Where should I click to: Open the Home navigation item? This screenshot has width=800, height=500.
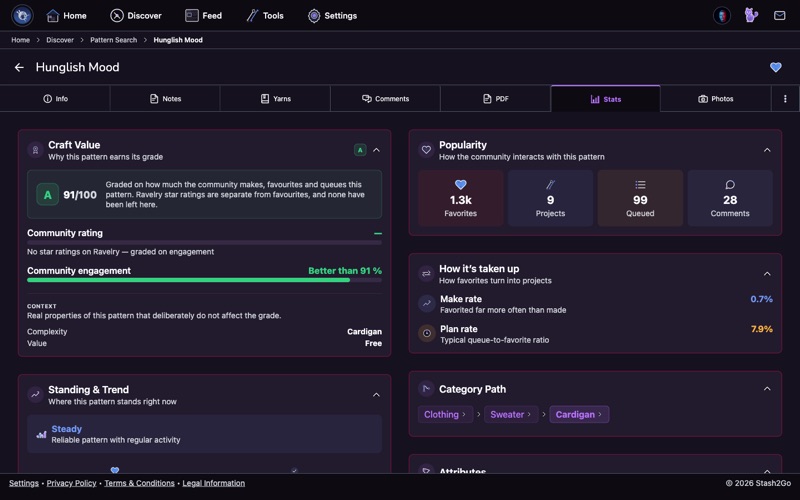click(x=66, y=16)
